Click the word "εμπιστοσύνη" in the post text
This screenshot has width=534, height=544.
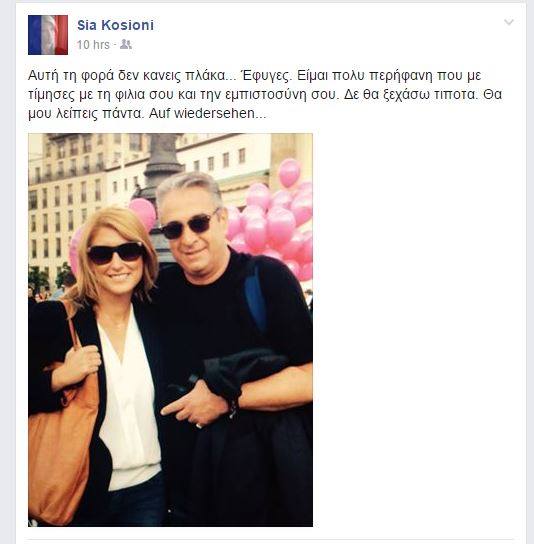[266, 95]
